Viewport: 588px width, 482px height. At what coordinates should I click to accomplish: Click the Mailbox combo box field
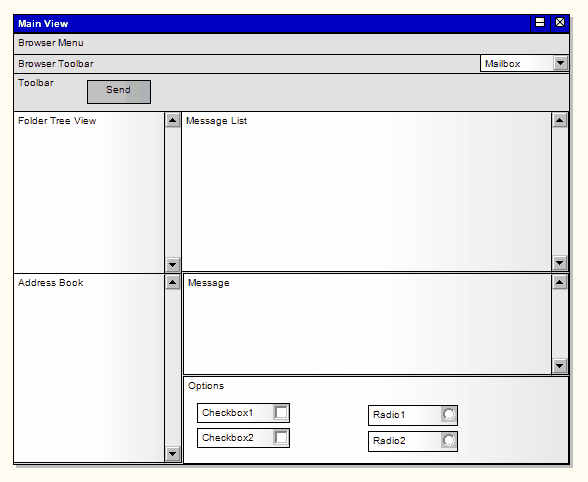(524, 63)
